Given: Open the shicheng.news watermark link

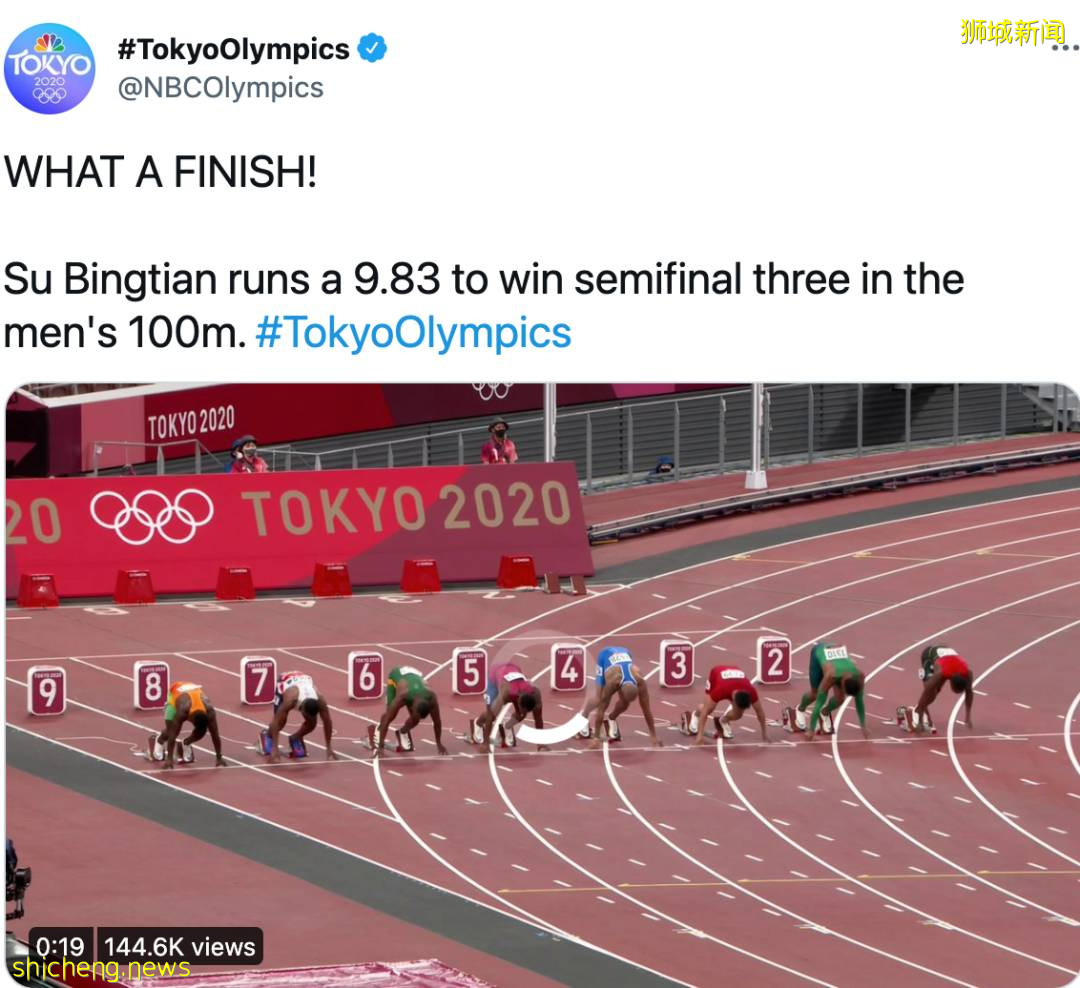Looking at the screenshot, I should tap(98, 968).
